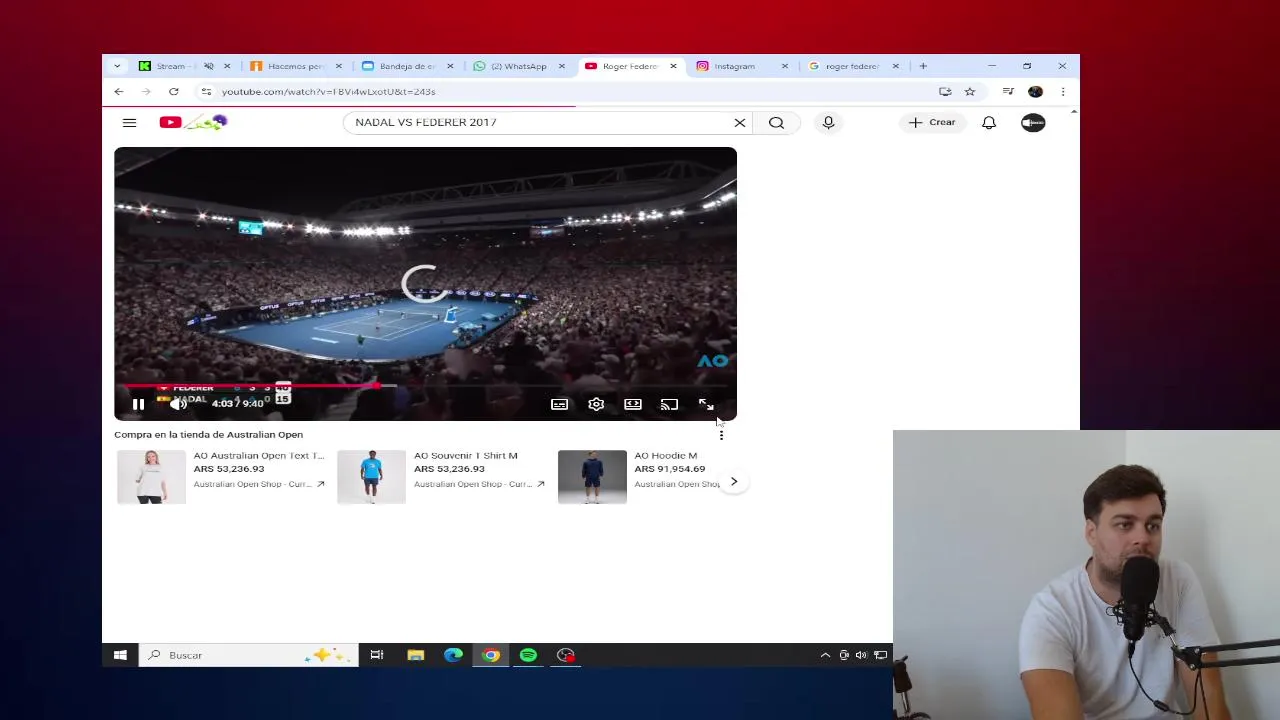Open the media control icon in Chrome toolbar
The height and width of the screenshot is (720, 1280).
[1008, 91]
